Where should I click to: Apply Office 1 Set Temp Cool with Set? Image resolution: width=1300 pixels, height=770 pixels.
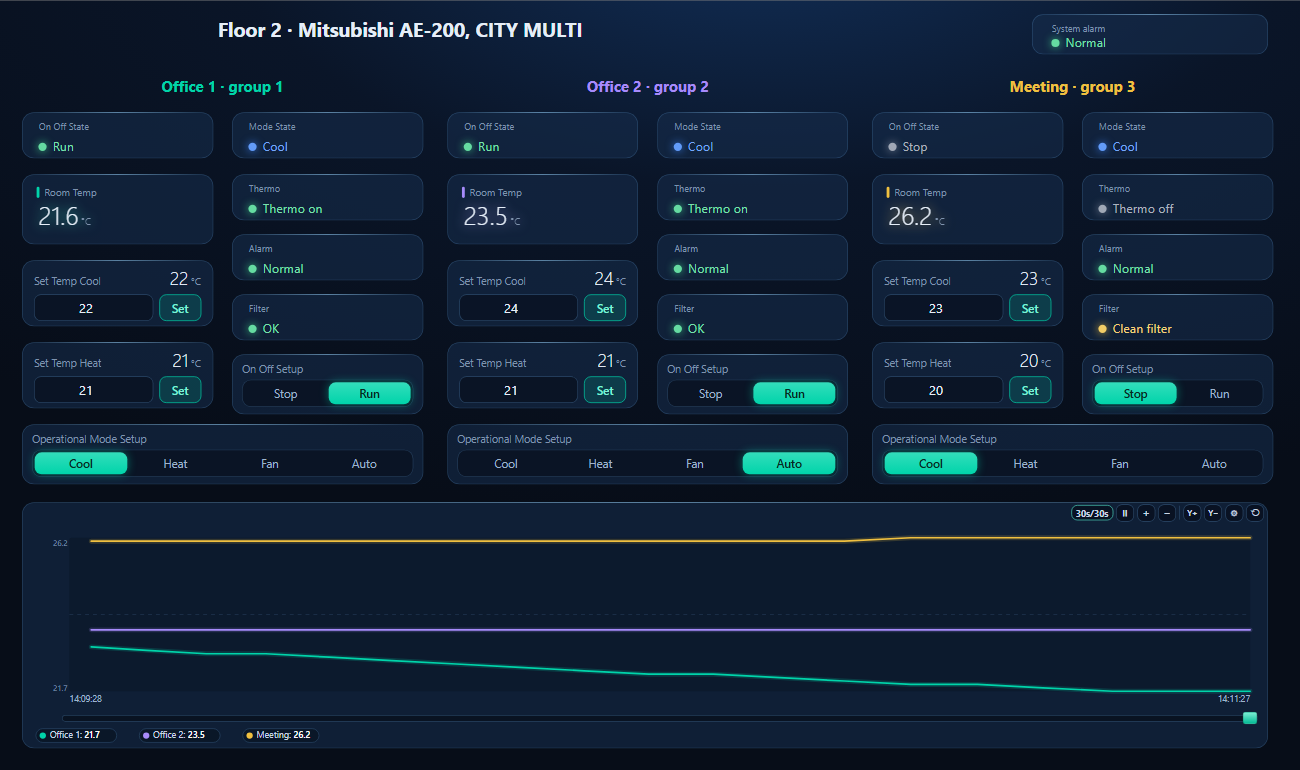(x=180, y=308)
